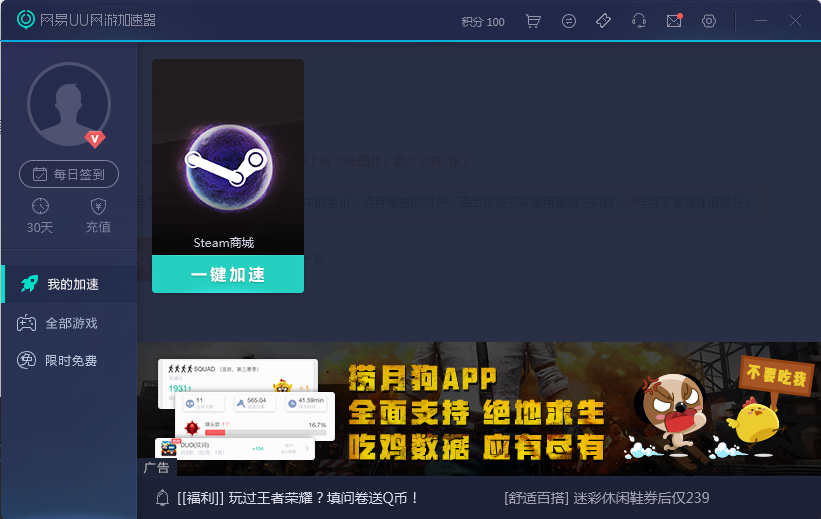The image size is (821, 519).
Task: Open the shopping cart icon in title bar
Action: click(x=533, y=21)
